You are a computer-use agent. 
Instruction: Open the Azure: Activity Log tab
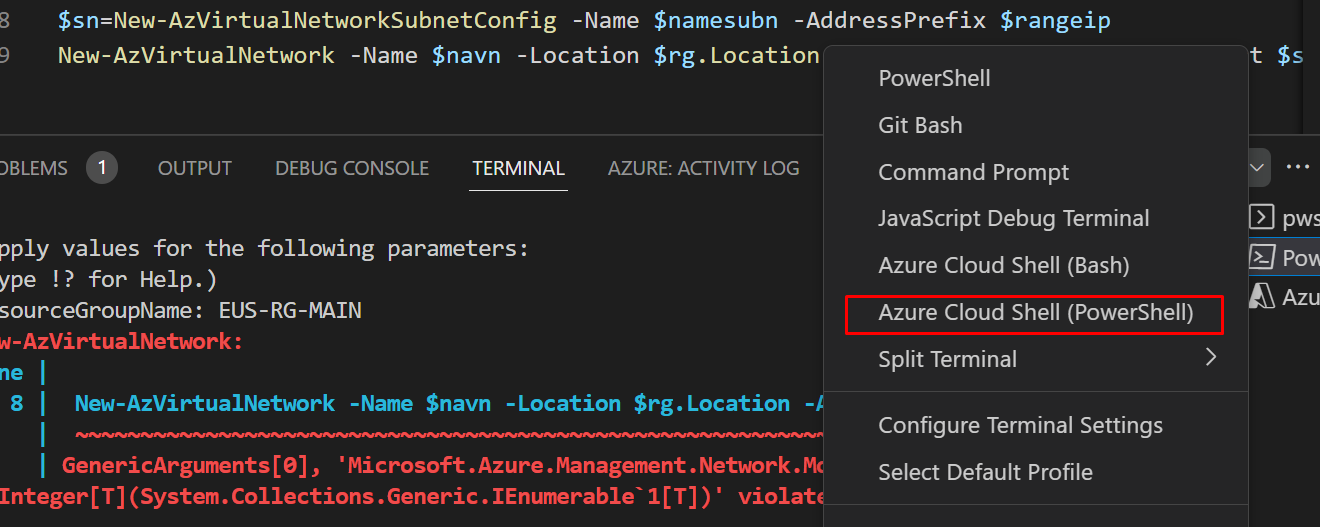click(704, 168)
